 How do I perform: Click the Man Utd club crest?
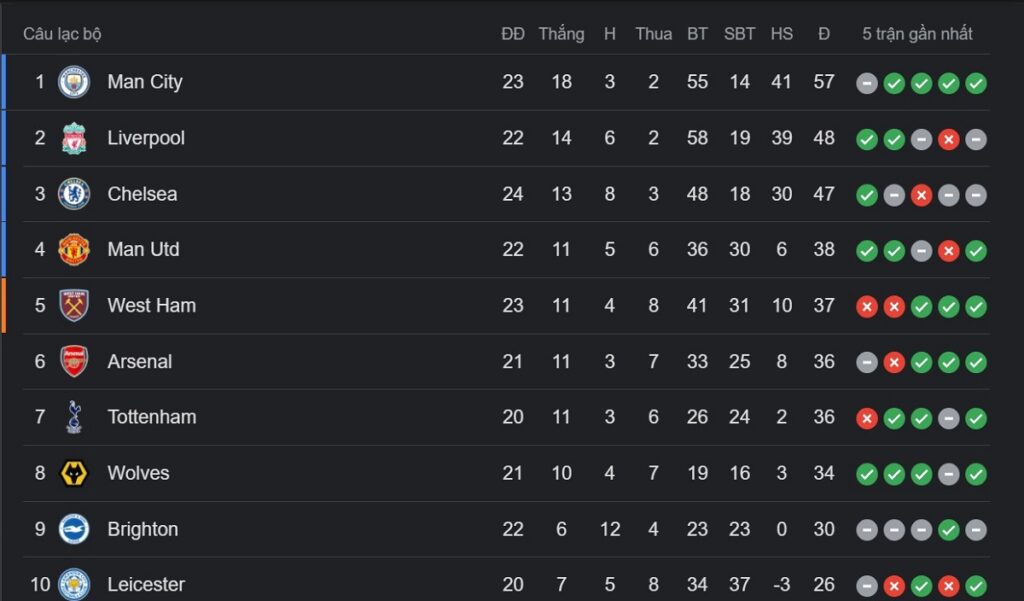74,250
